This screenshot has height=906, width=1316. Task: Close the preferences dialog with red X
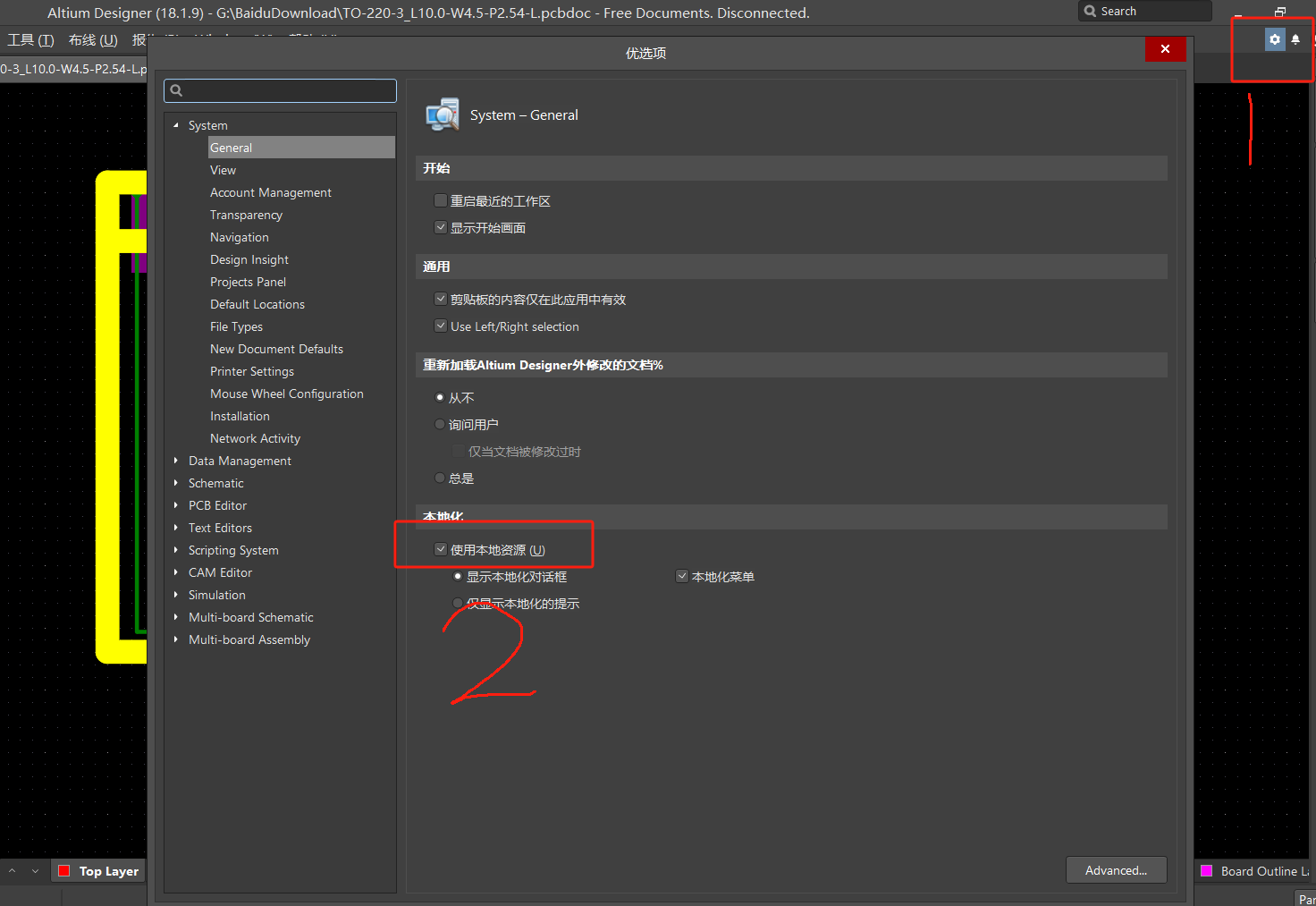tap(1165, 49)
